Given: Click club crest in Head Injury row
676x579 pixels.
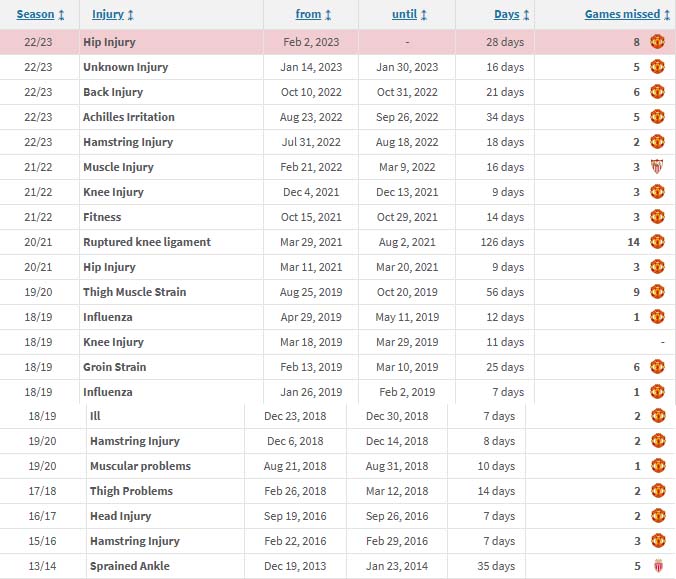Looking at the screenshot, I should [x=657, y=516].
